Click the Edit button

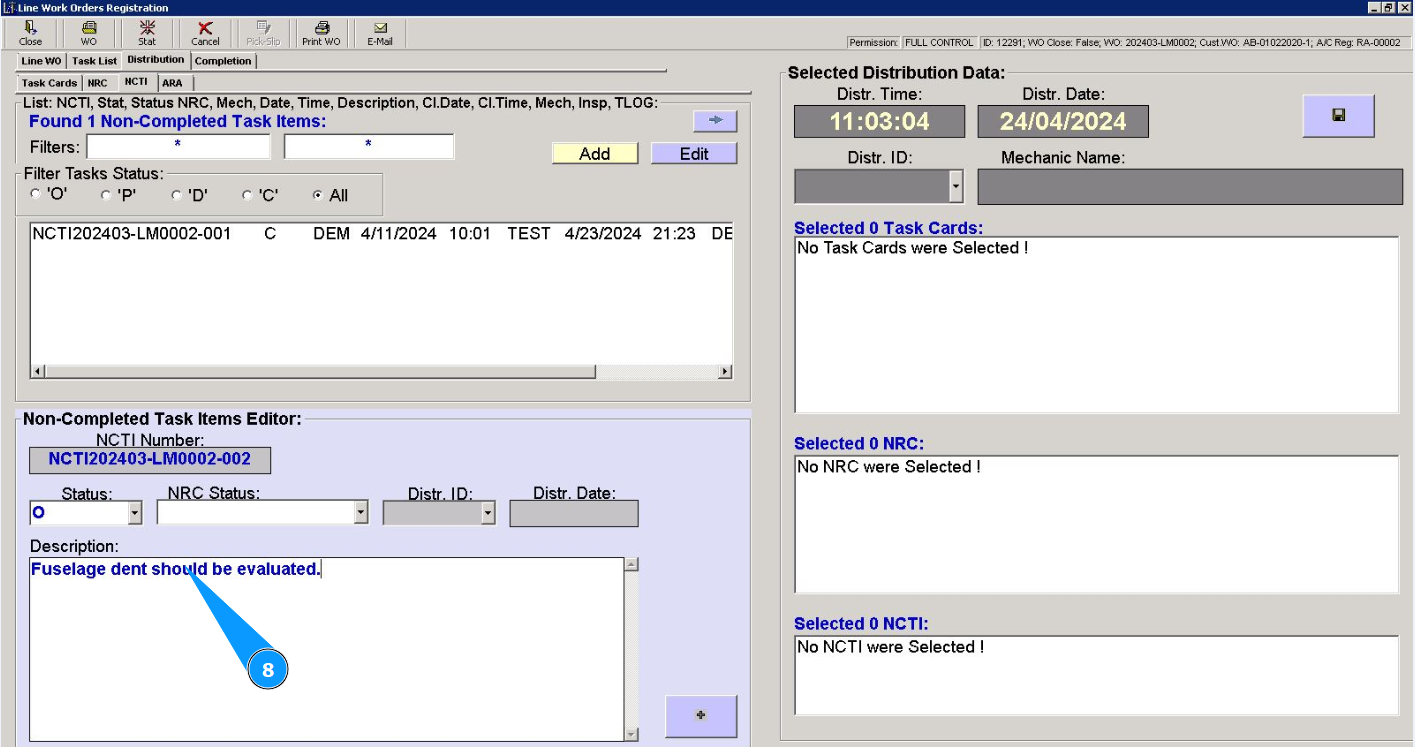click(694, 153)
